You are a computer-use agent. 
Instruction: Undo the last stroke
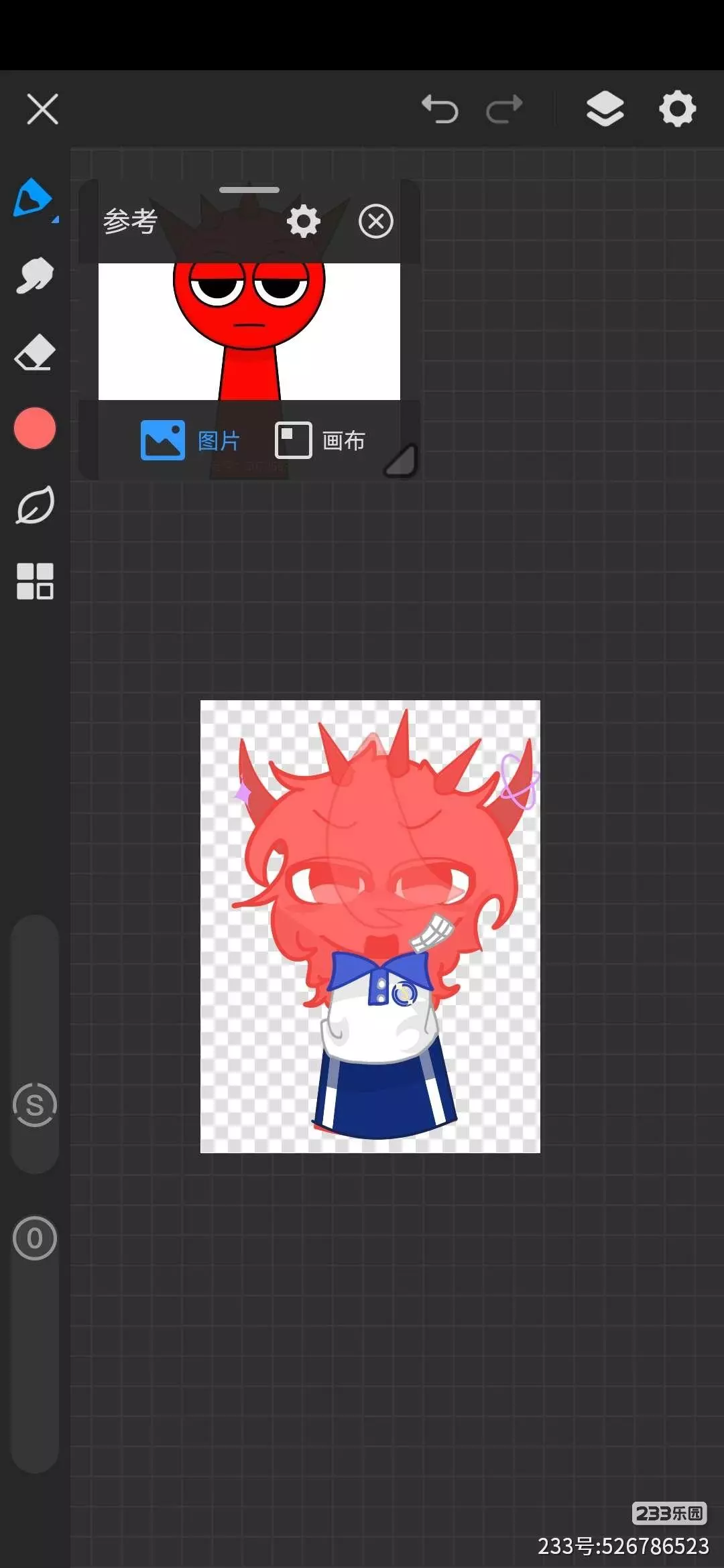pos(440,109)
